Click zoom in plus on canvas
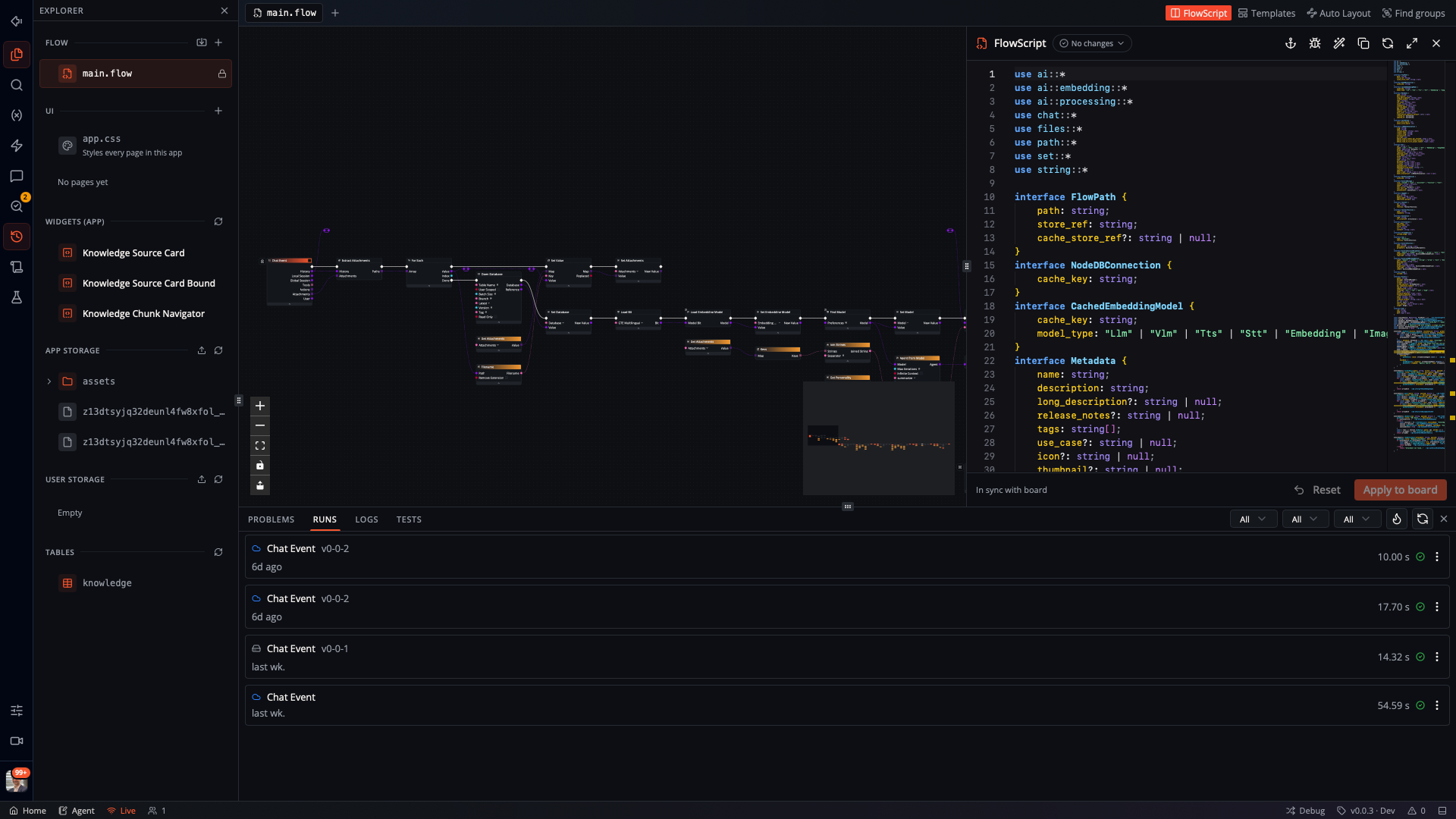This screenshot has height=819, width=1456. [x=260, y=406]
